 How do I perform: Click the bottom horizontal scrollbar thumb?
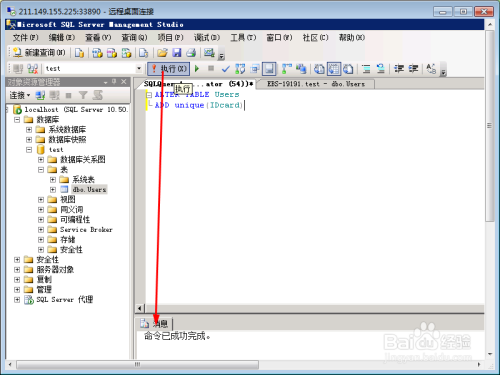click(138, 365)
